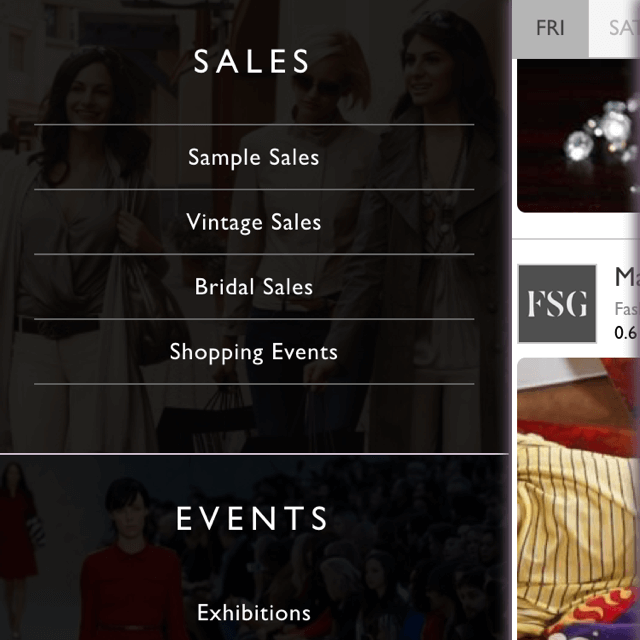Viewport: 640px width, 640px height.
Task: Open the Sample Sales category
Action: pyautogui.click(x=253, y=157)
